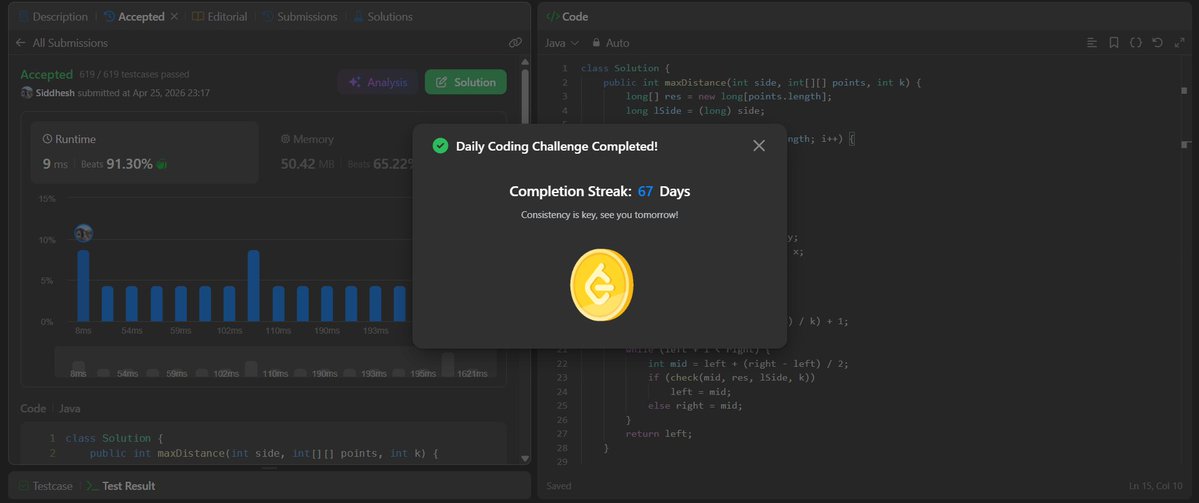Click the curly braces snippet icon
1199x503 pixels.
[x=1136, y=43]
